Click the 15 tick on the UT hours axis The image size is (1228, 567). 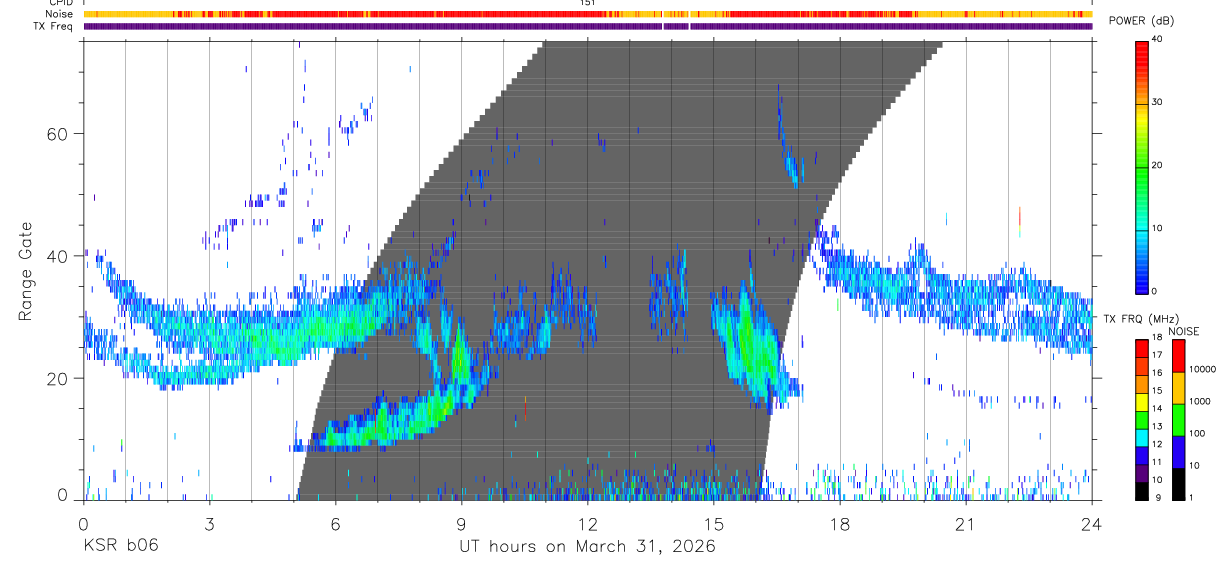[714, 524]
